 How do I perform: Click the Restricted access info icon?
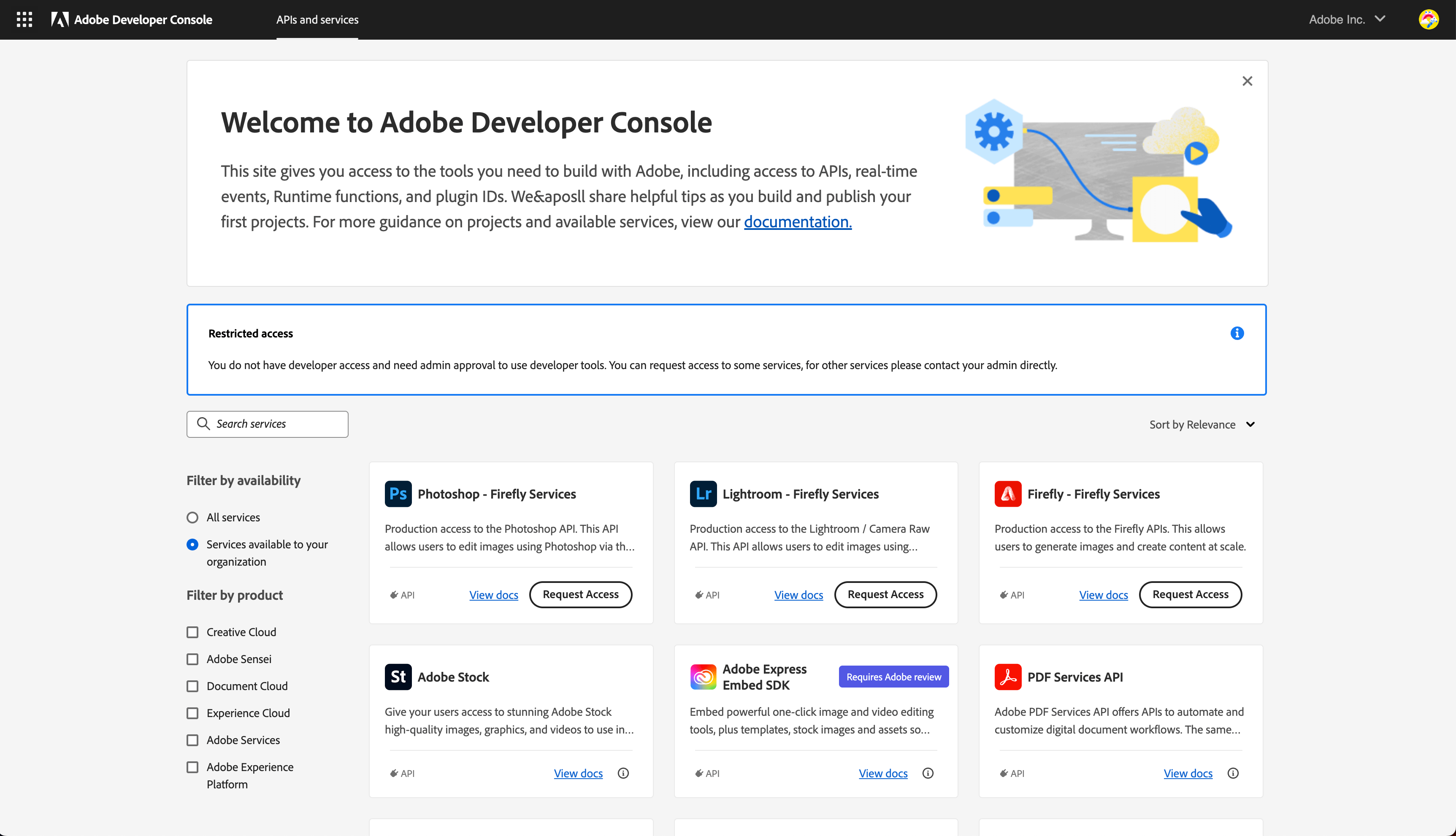pos(1238,333)
